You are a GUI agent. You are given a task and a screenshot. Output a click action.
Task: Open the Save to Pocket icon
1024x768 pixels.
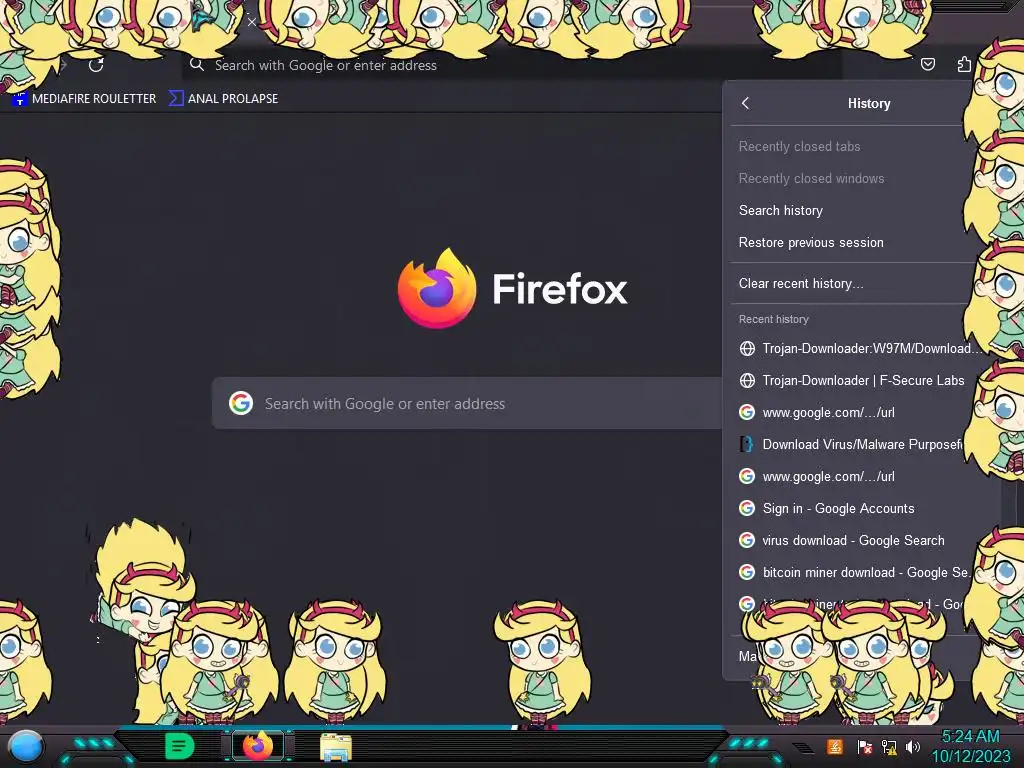click(x=927, y=64)
